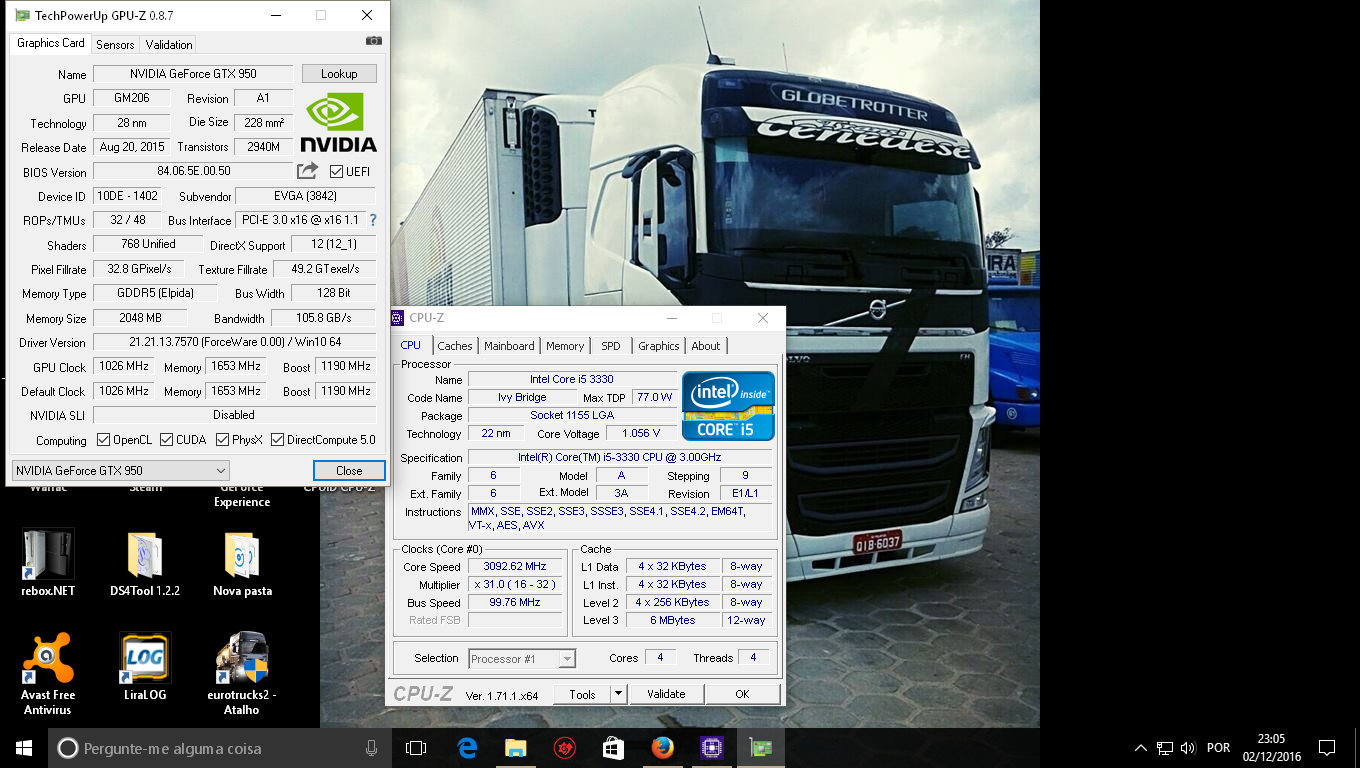Click the POR language indicator
This screenshot has height=768, width=1360.
tap(1218, 748)
